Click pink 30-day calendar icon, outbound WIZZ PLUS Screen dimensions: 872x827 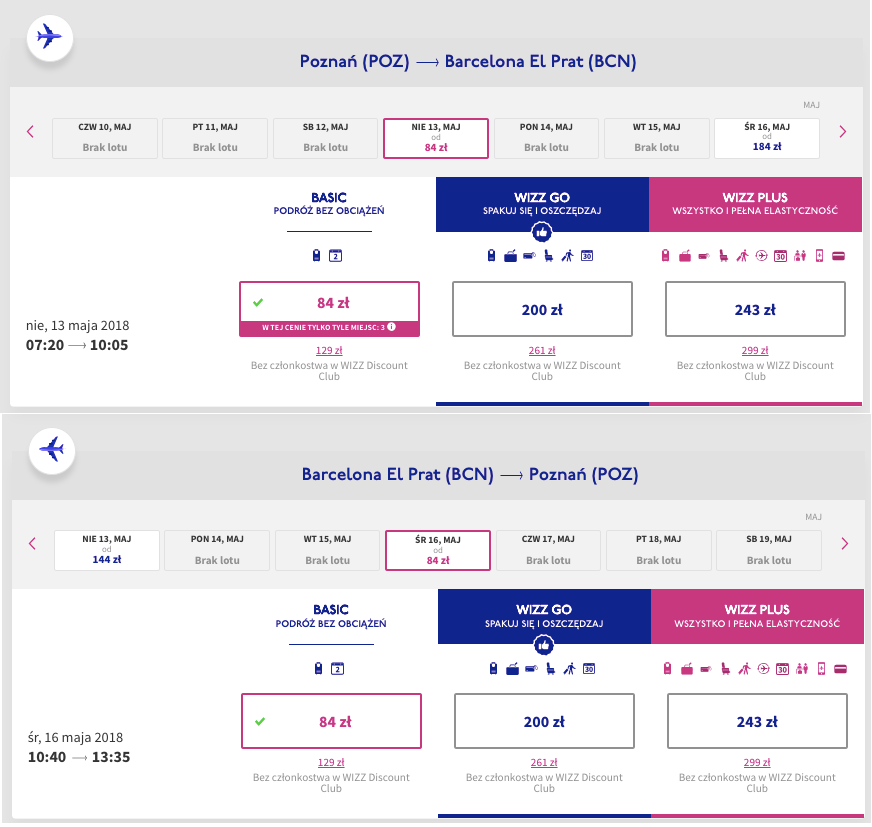click(x=781, y=256)
